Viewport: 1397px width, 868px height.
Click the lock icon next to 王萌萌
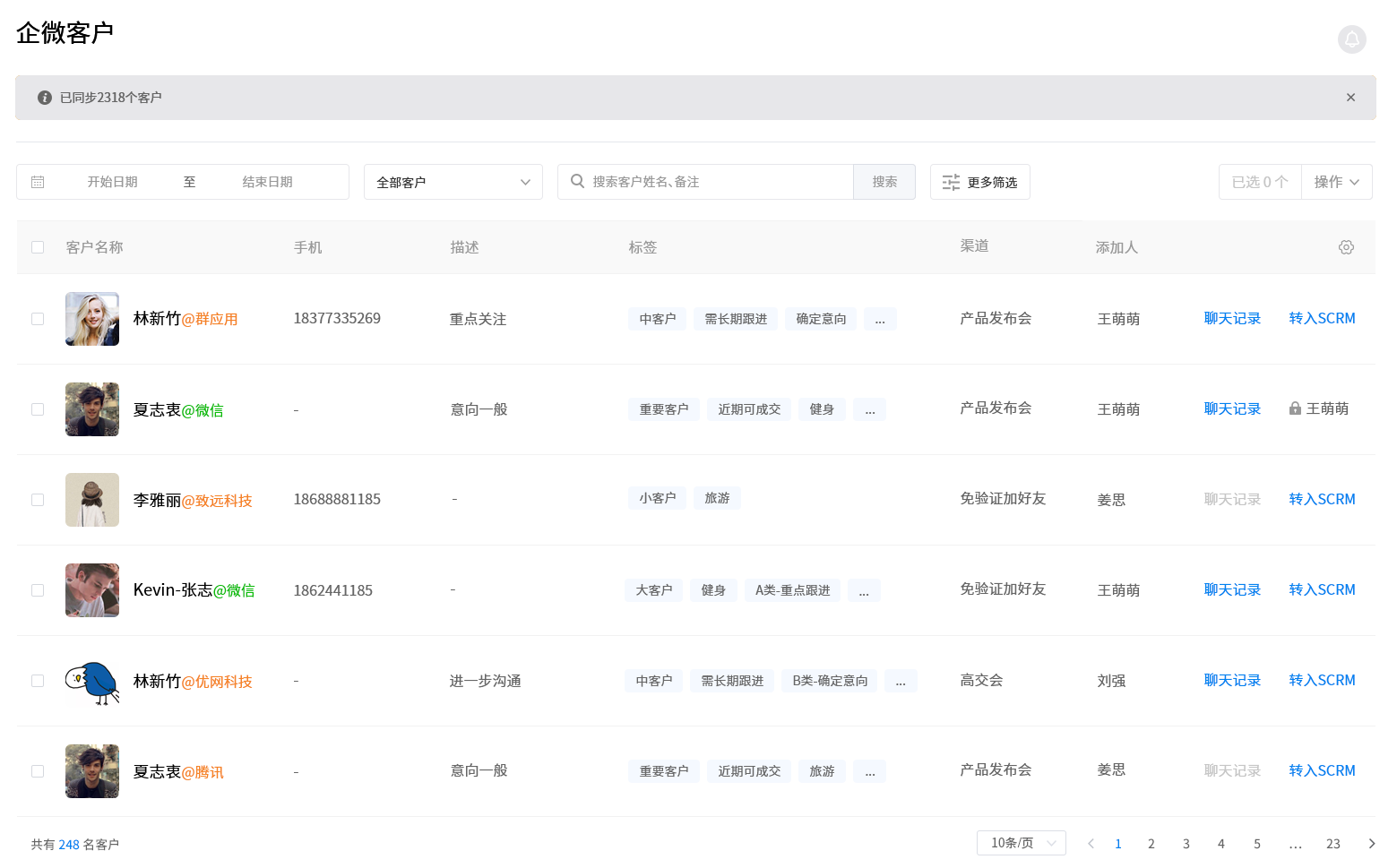click(x=1295, y=409)
